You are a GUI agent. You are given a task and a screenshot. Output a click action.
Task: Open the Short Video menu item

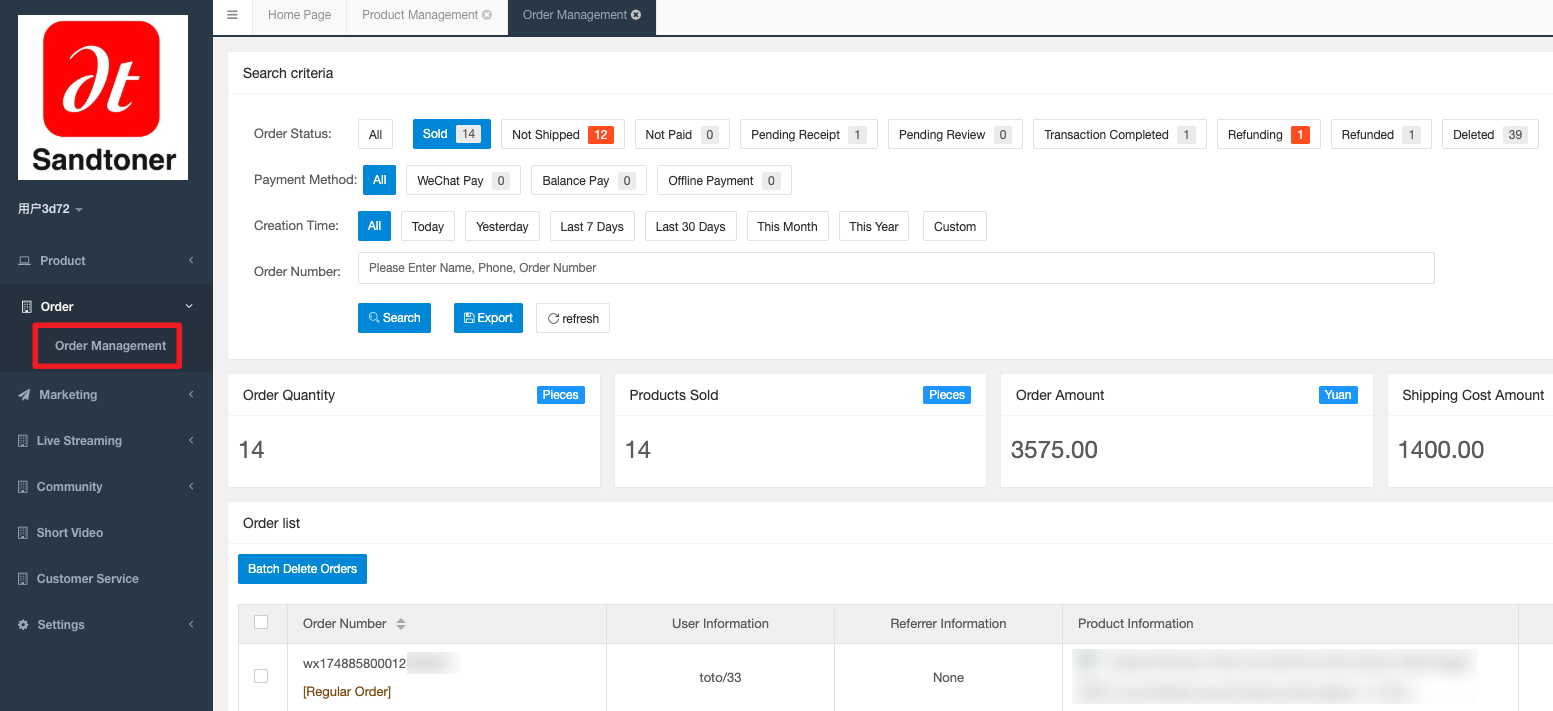[70, 533]
